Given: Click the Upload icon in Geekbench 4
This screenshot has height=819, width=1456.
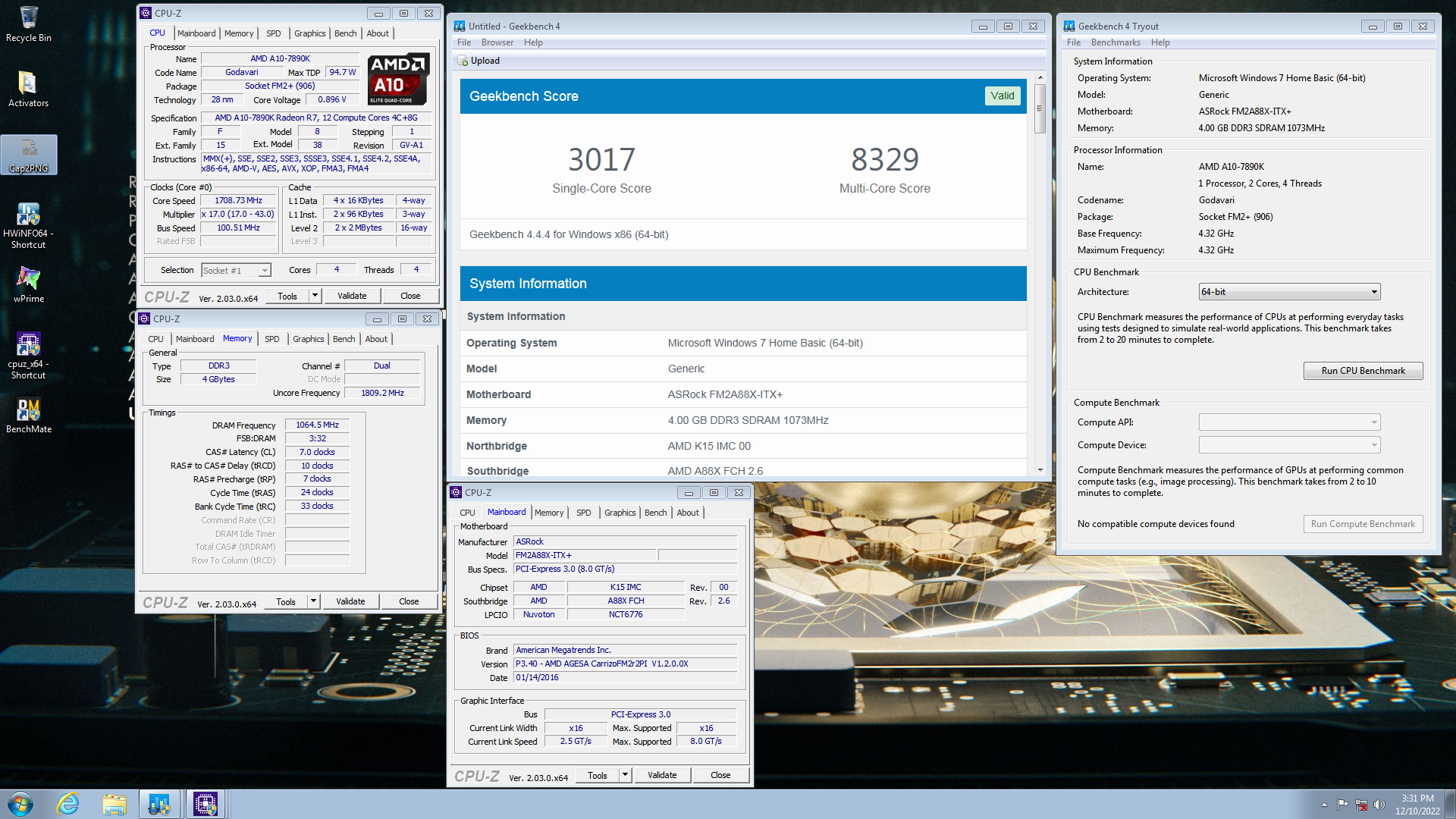Looking at the screenshot, I should (463, 61).
